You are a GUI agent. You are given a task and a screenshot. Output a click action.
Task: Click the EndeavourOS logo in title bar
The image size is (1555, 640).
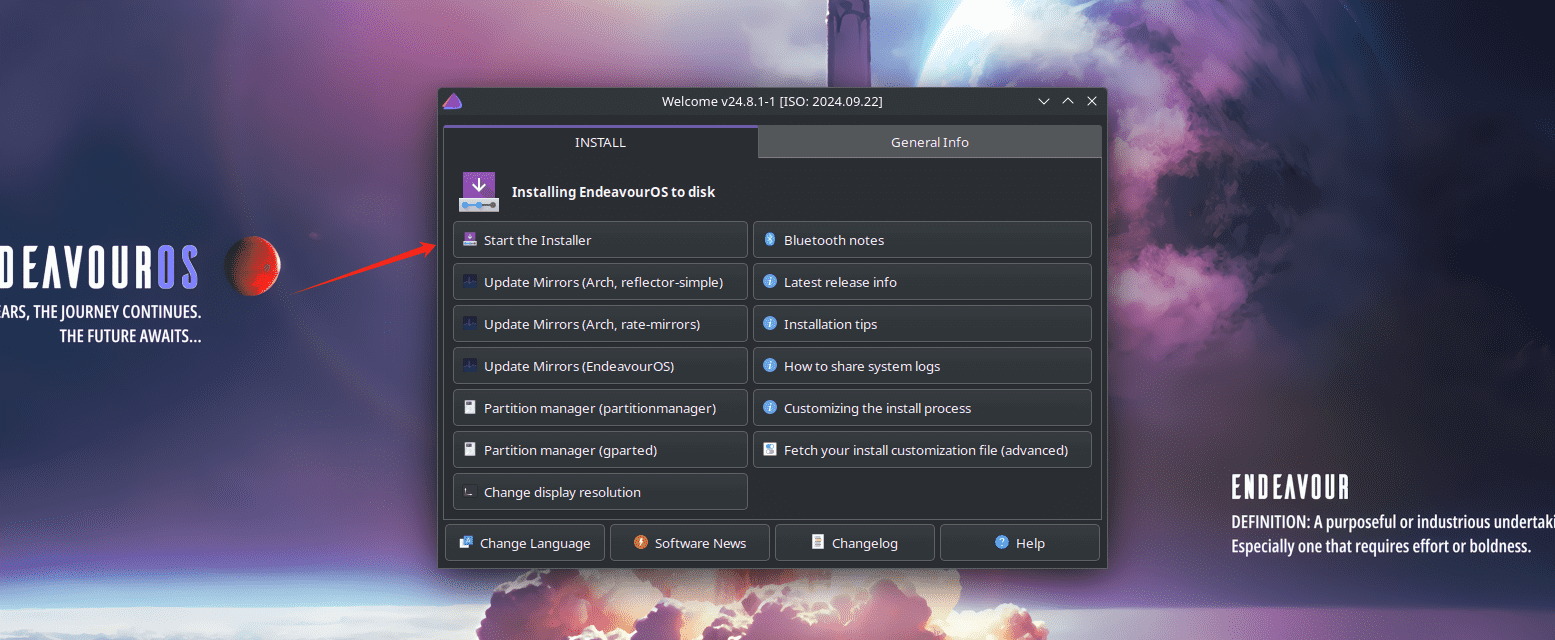pos(452,101)
